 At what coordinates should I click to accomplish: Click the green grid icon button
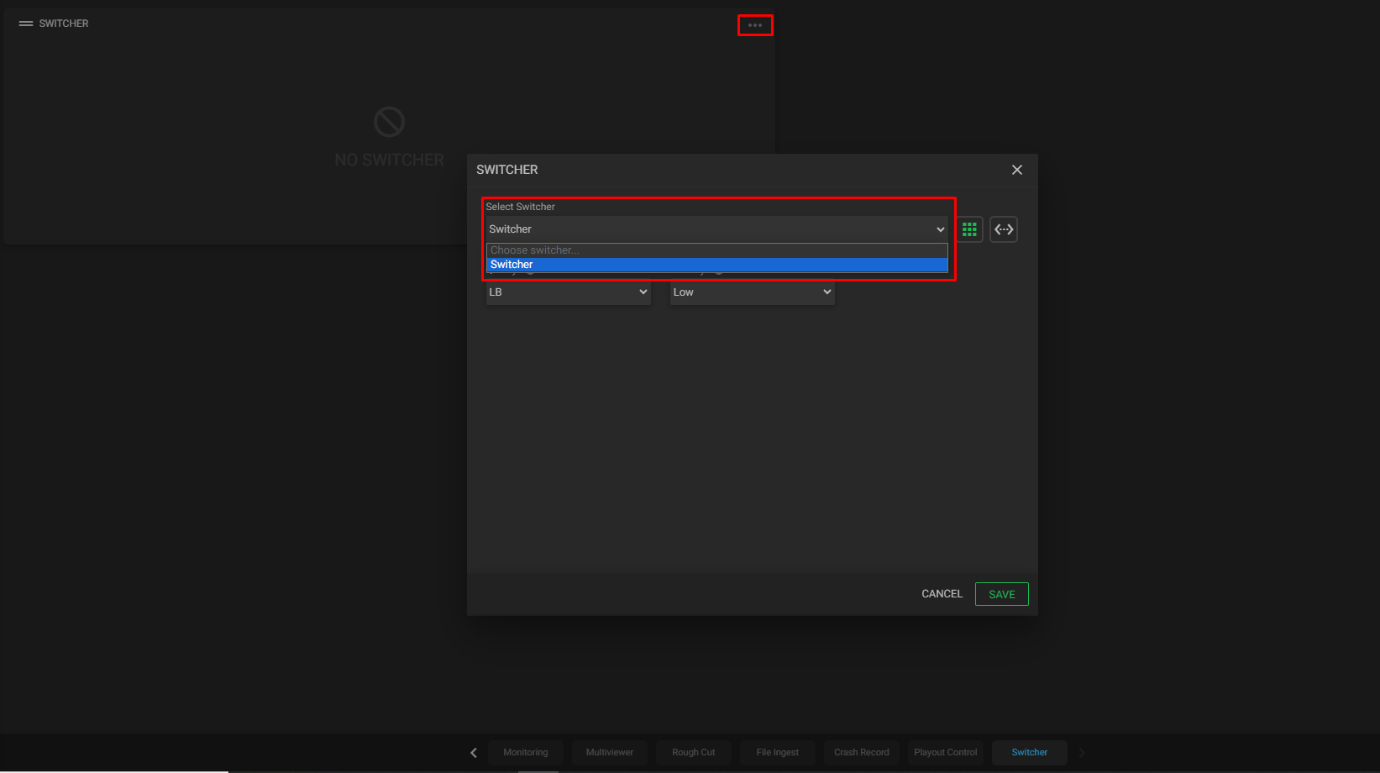click(969, 229)
